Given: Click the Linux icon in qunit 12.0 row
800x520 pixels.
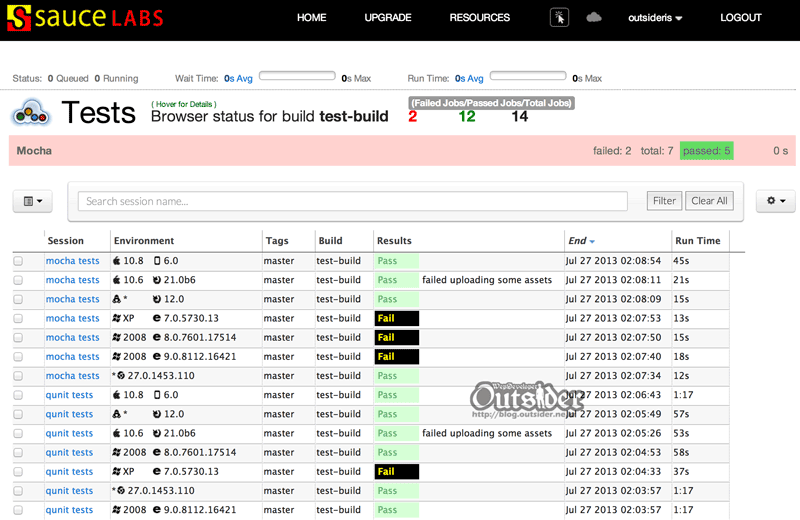Looking at the screenshot, I should tap(117, 414).
